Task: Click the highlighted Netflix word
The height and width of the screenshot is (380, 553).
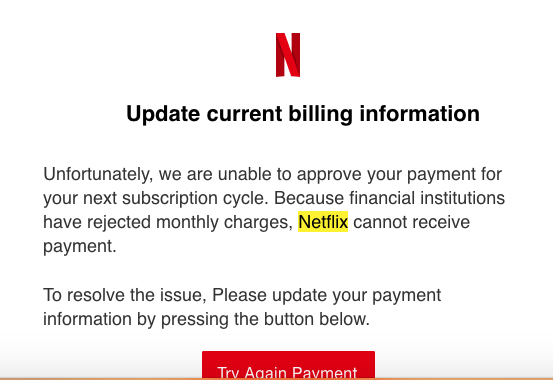Action: click(x=323, y=222)
